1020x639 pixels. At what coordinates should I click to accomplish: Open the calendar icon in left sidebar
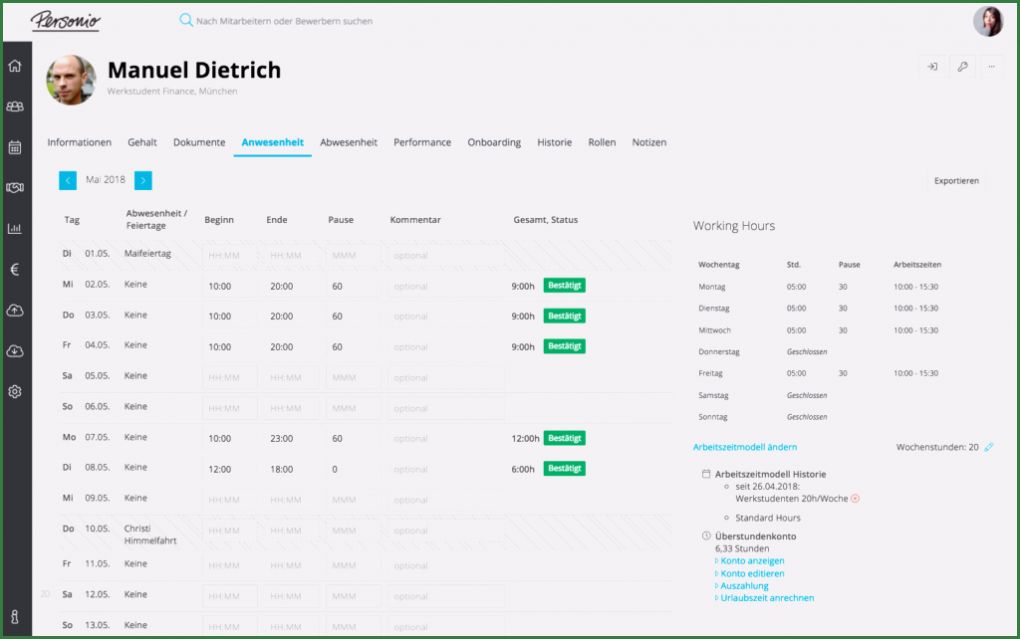point(15,148)
